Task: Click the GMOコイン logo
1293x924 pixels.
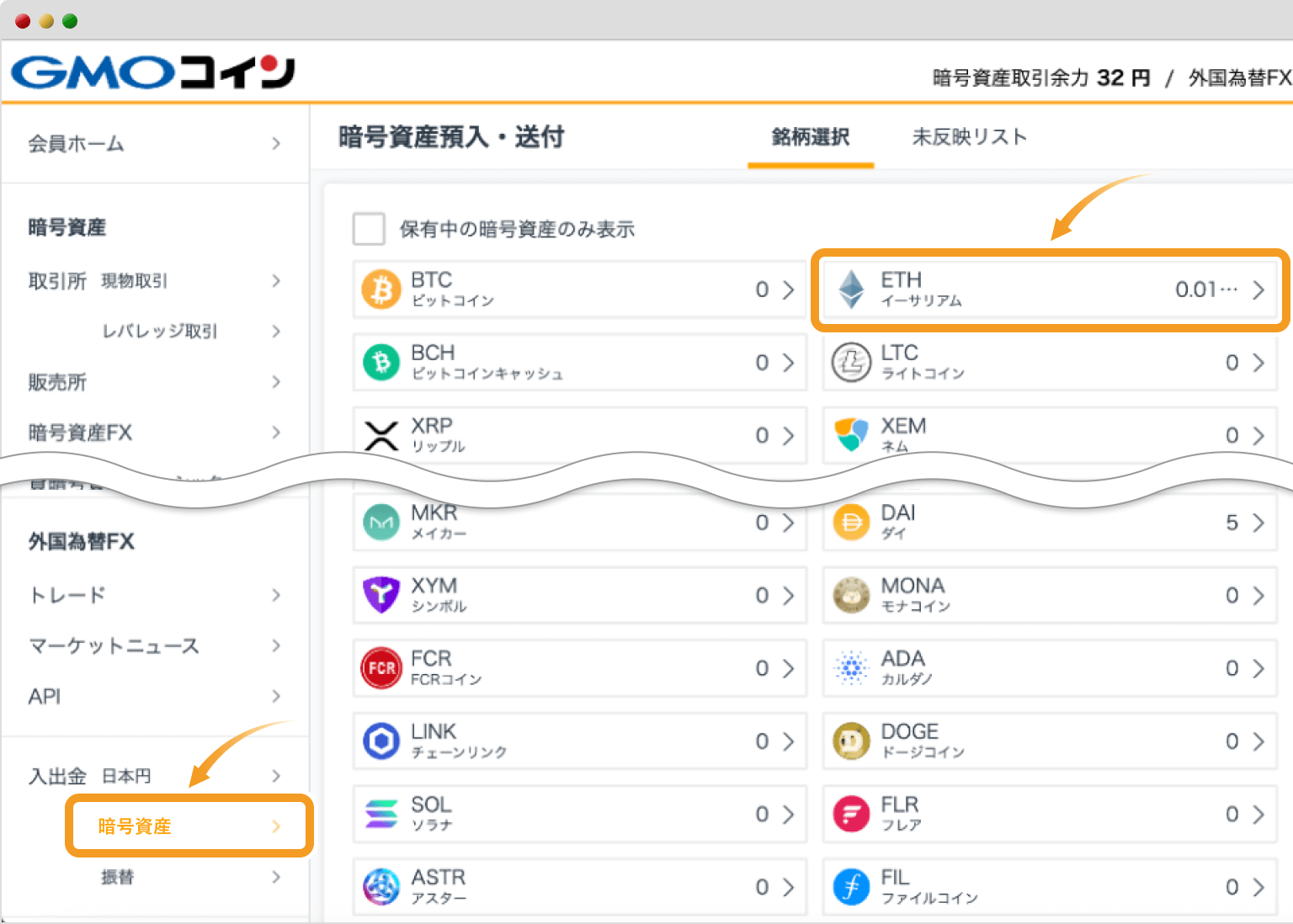Action: 153,72
